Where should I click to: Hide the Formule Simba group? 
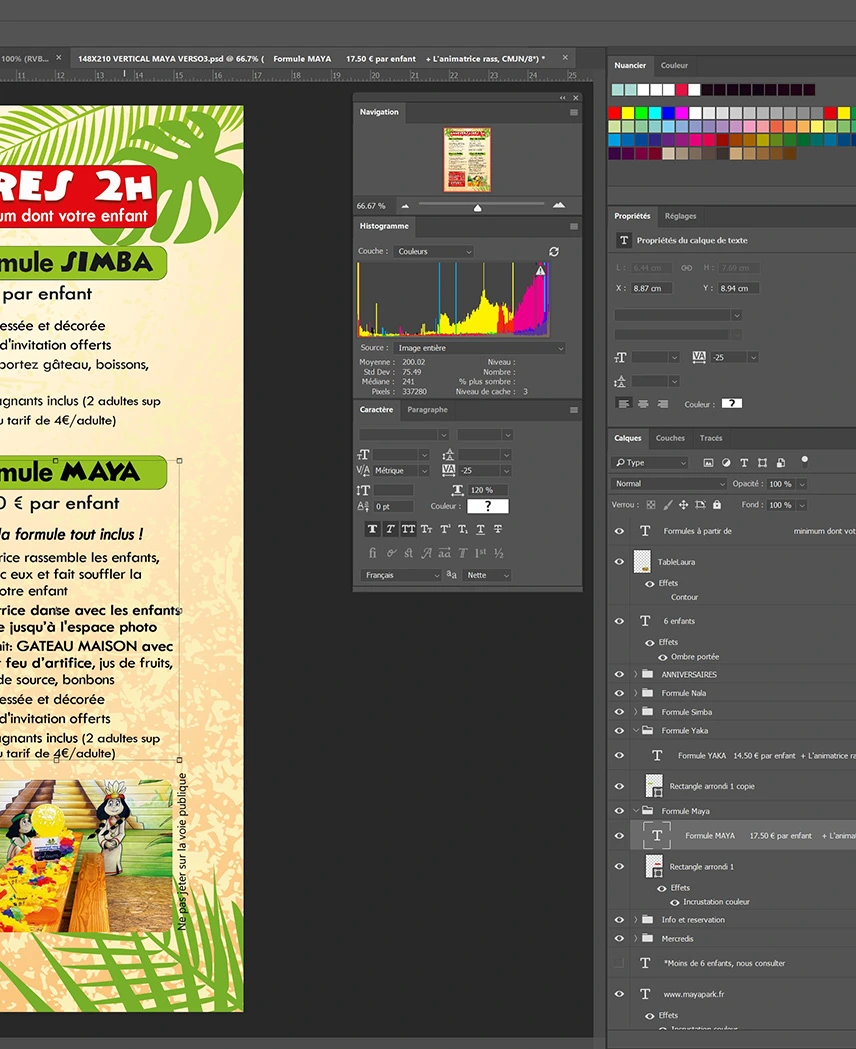pyautogui.click(x=619, y=712)
